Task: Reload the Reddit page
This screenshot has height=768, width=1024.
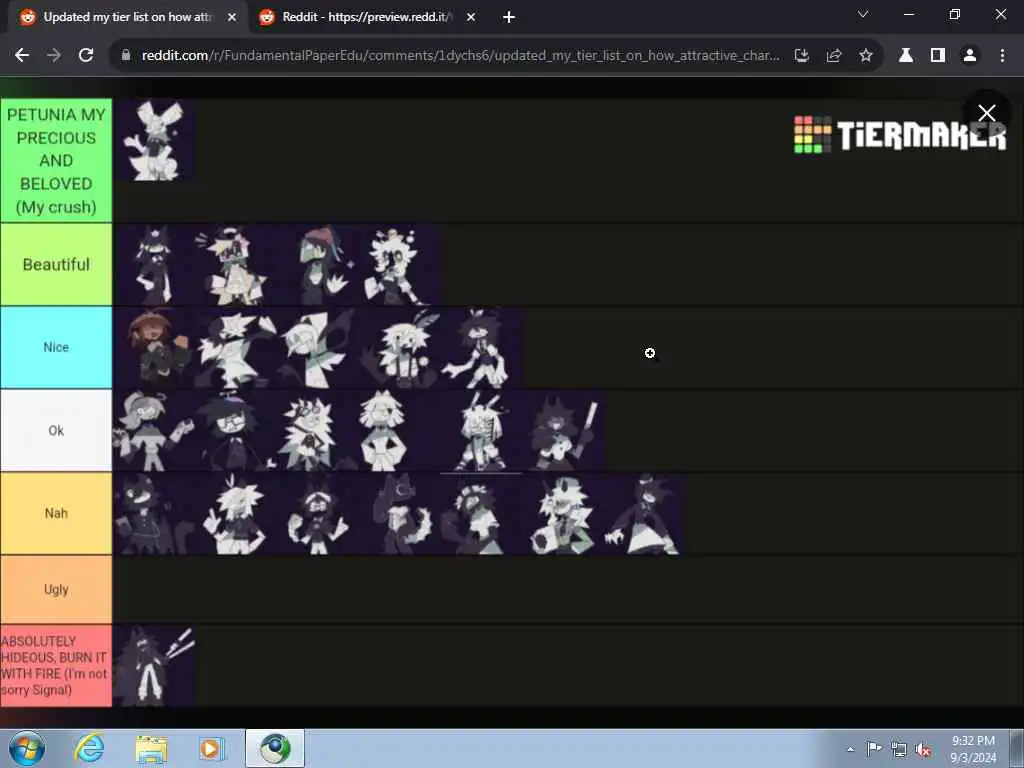Action: point(86,56)
